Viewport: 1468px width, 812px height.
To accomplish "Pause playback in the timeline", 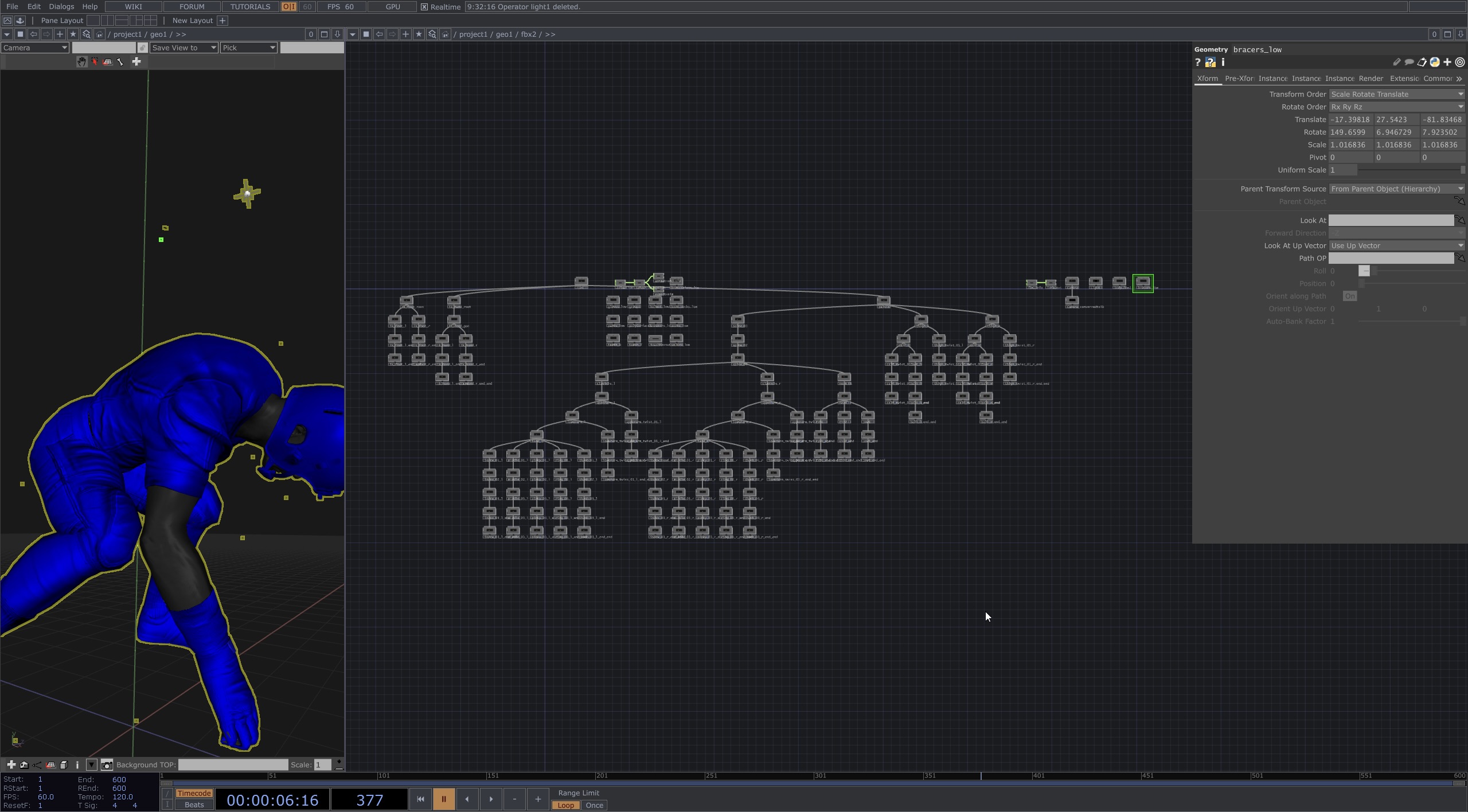I will click(x=443, y=799).
